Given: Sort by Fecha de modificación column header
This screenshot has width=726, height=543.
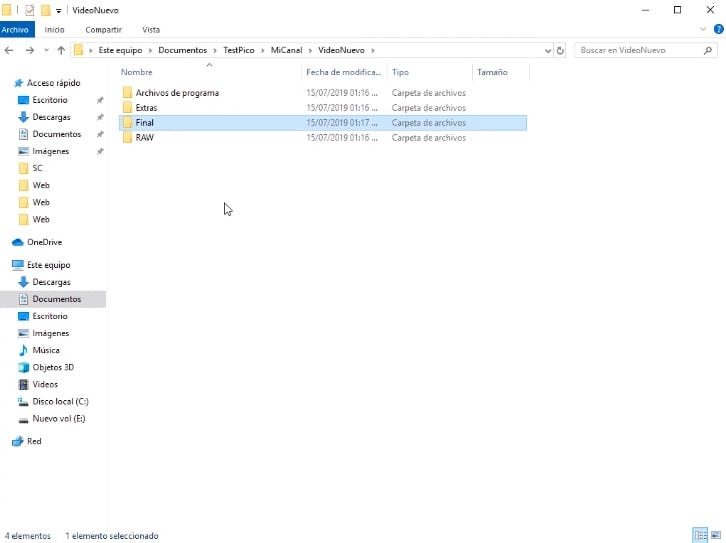Looking at the screenshot, I should [343, 72].
